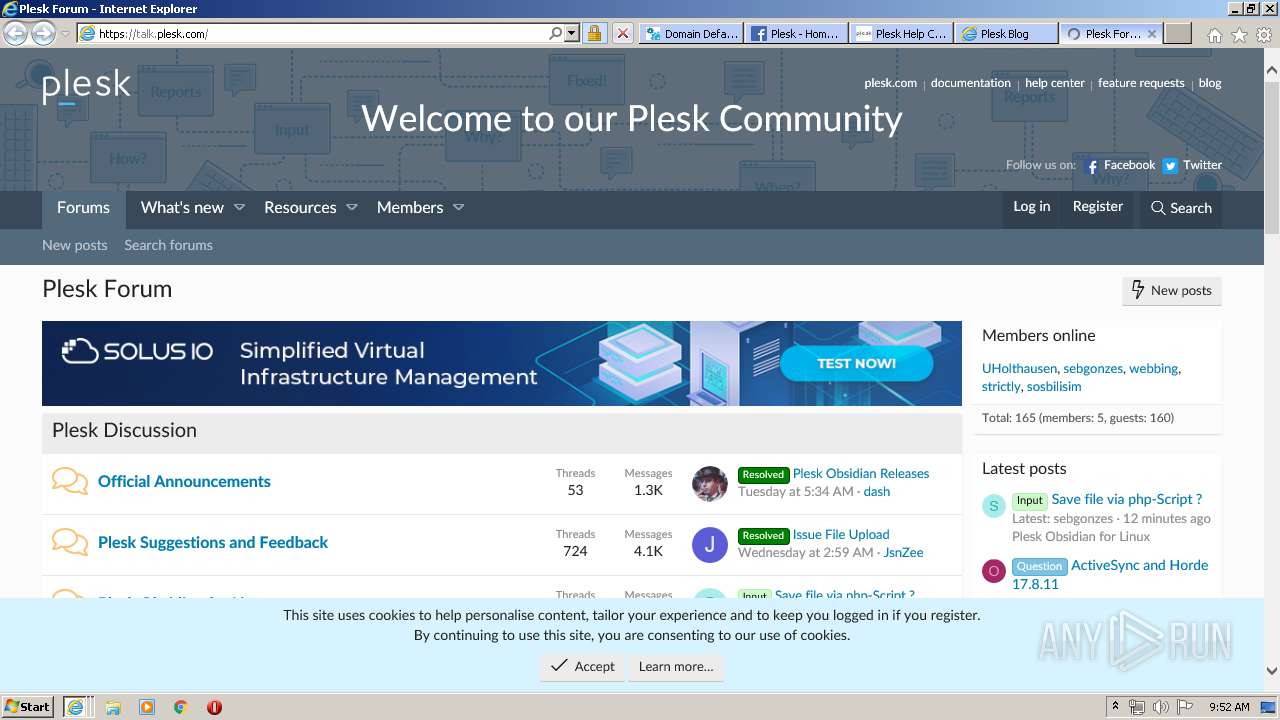Click the address bar search magnifier icon
Image resolution: width=1280 pixels, height=720 pixels.
point(556,33)
